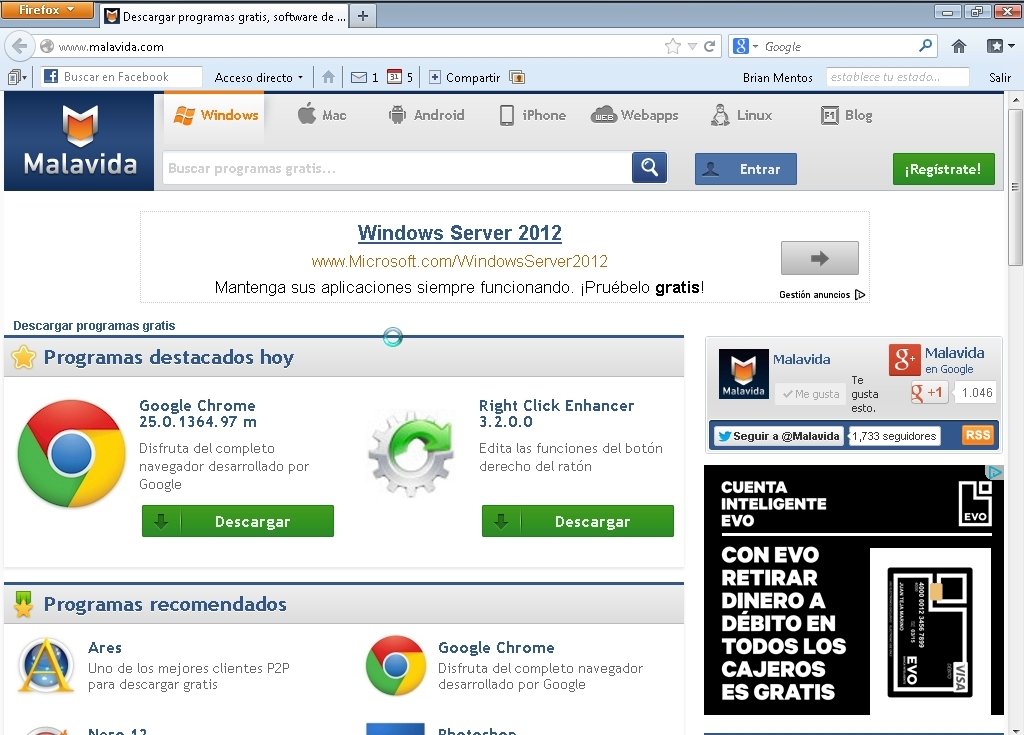Click the blue Malavida search button
Screen dimensions: 1024x735
(649, 168)
